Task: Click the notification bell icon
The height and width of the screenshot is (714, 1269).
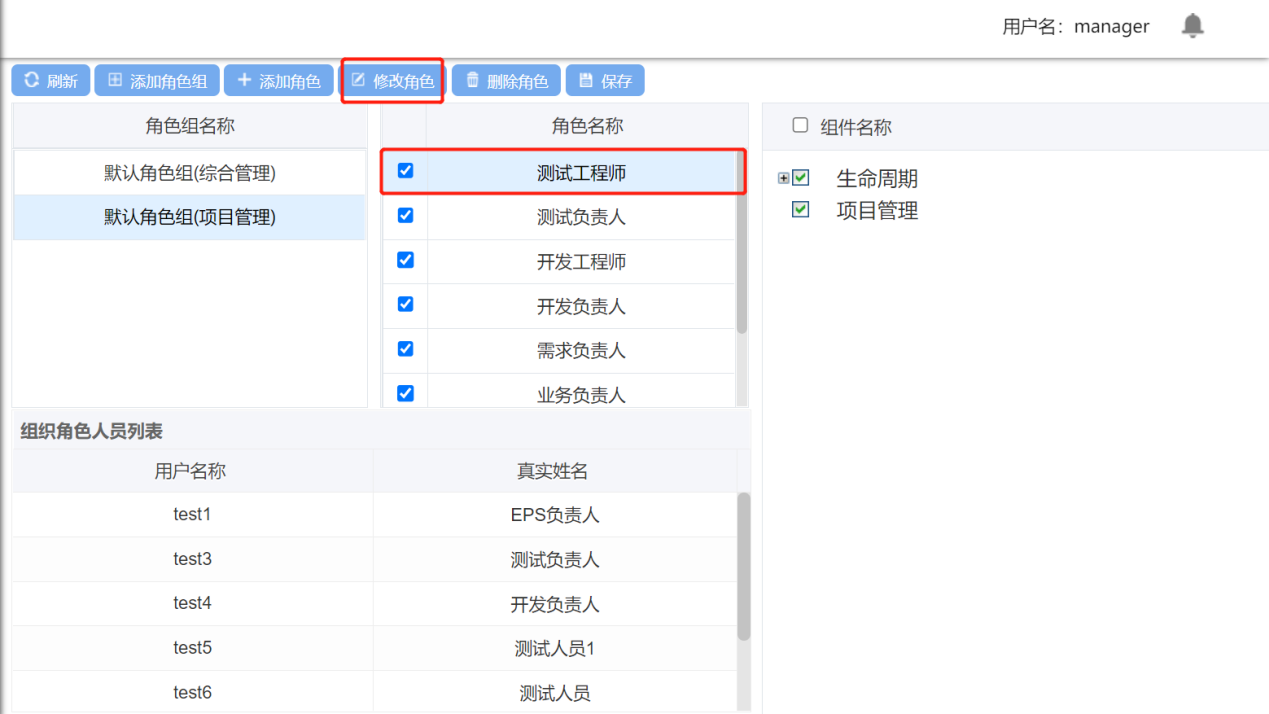Action: coord(1192,26)
